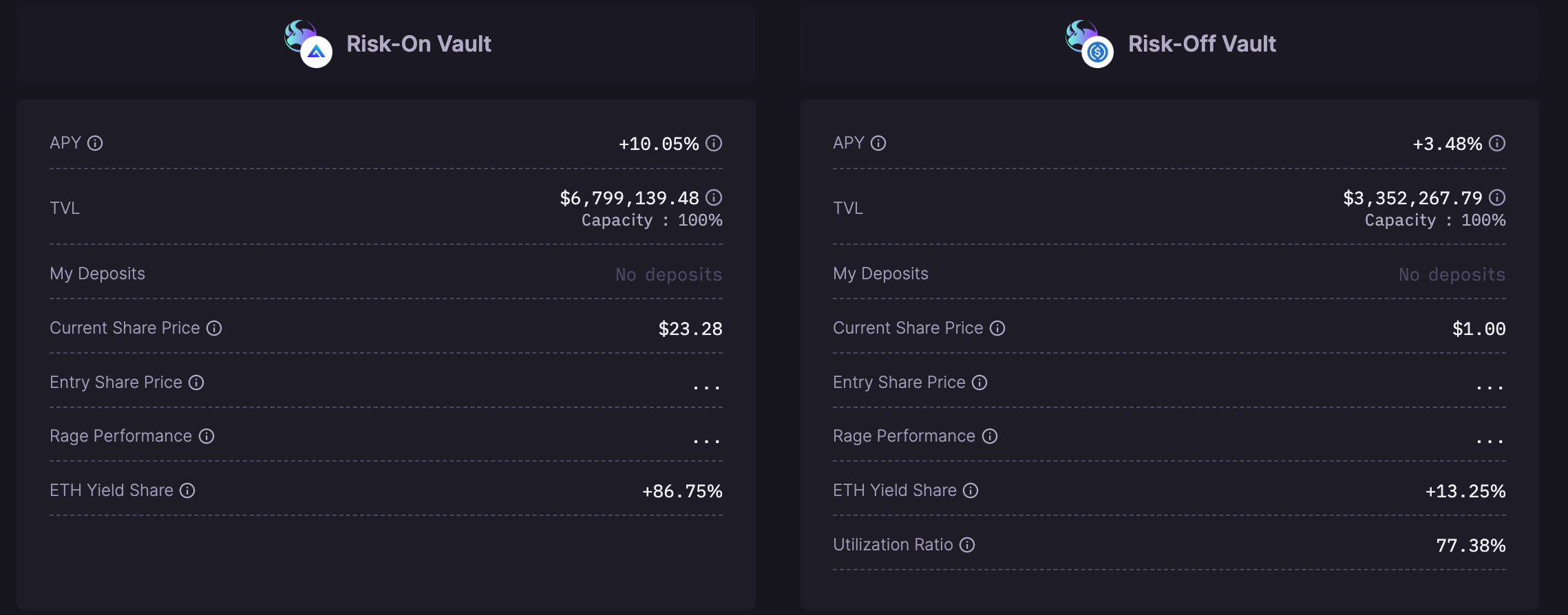Click info icon beside Risk-Off APY label
The height and width of the screenshot is (615, 1568).
pyautogui.click(x=878, y=143)
